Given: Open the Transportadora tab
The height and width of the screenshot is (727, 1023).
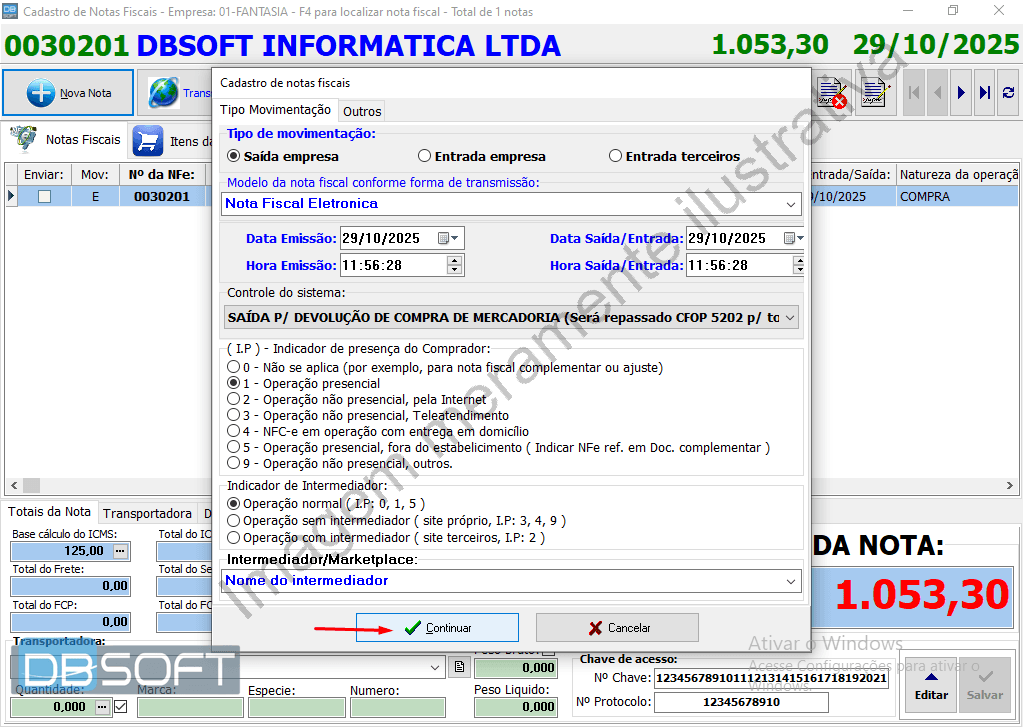Looking at the screenshot, I should tap(148, 513).
